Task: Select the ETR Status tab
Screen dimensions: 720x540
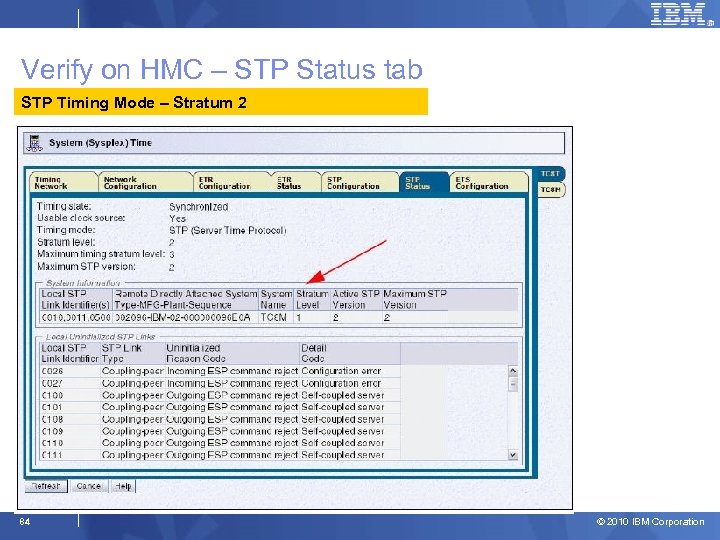Action: [x=296, y=182]
